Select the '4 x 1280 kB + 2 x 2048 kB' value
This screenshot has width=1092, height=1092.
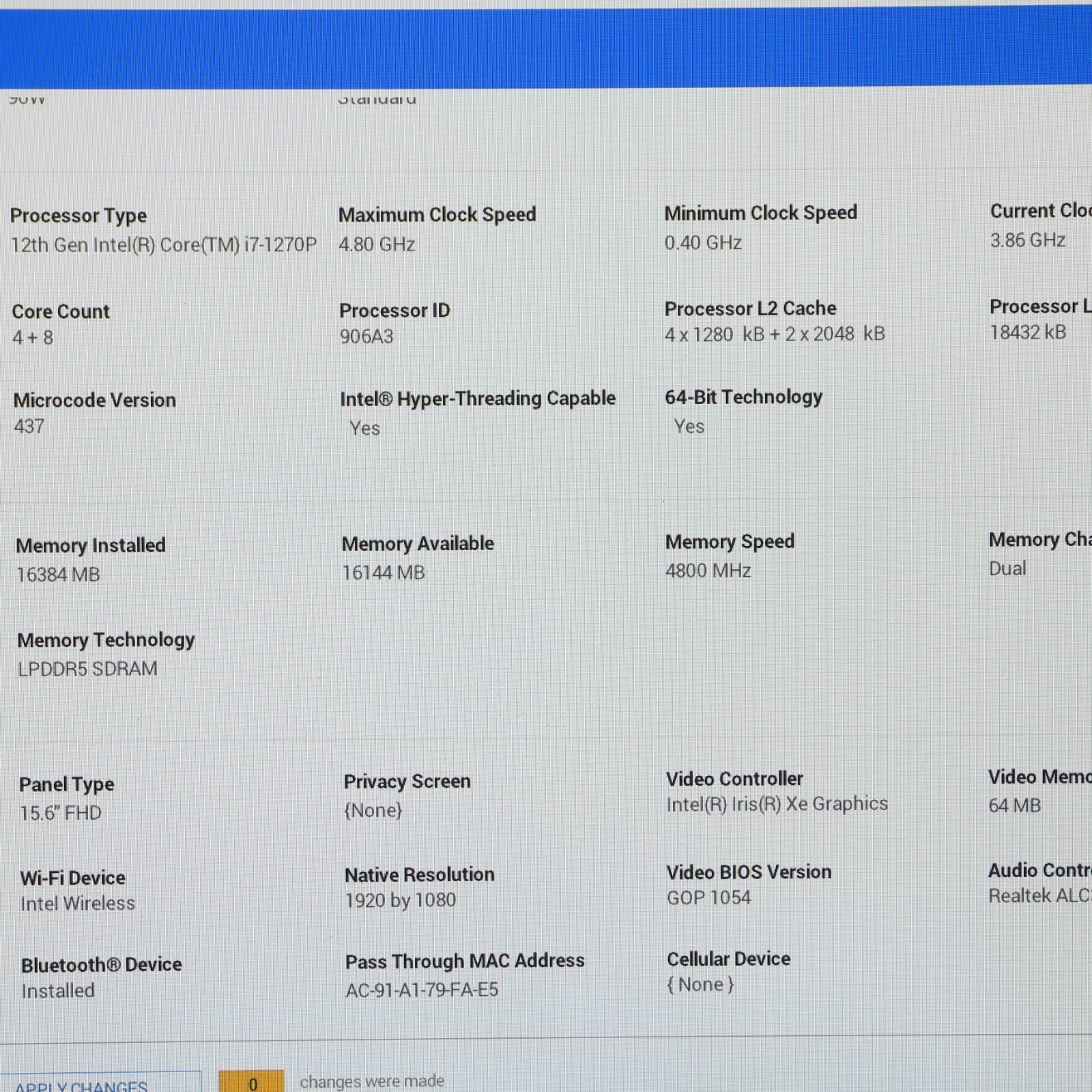[x=775, y=334]
